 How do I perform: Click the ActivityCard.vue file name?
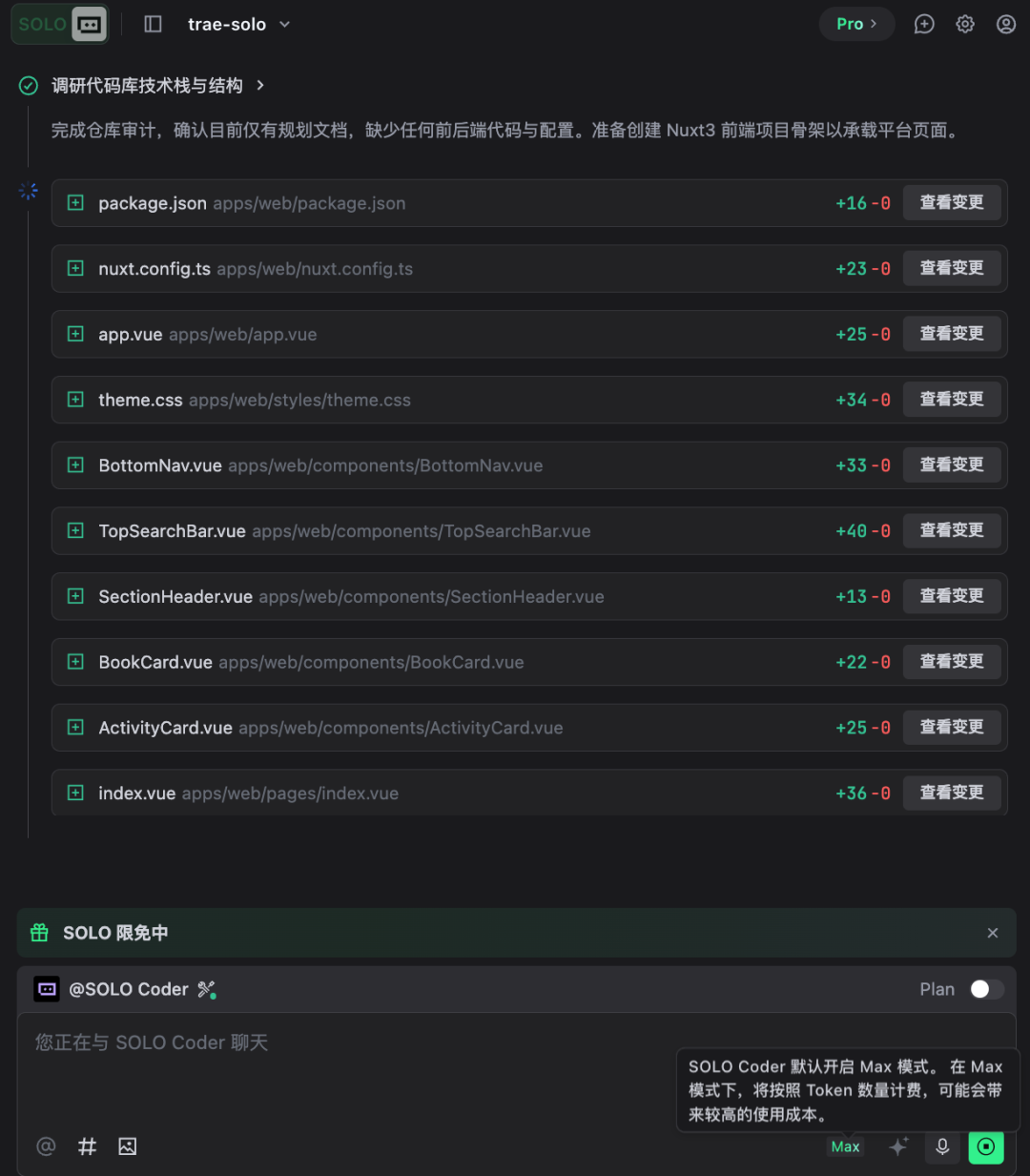pos(166,728)
